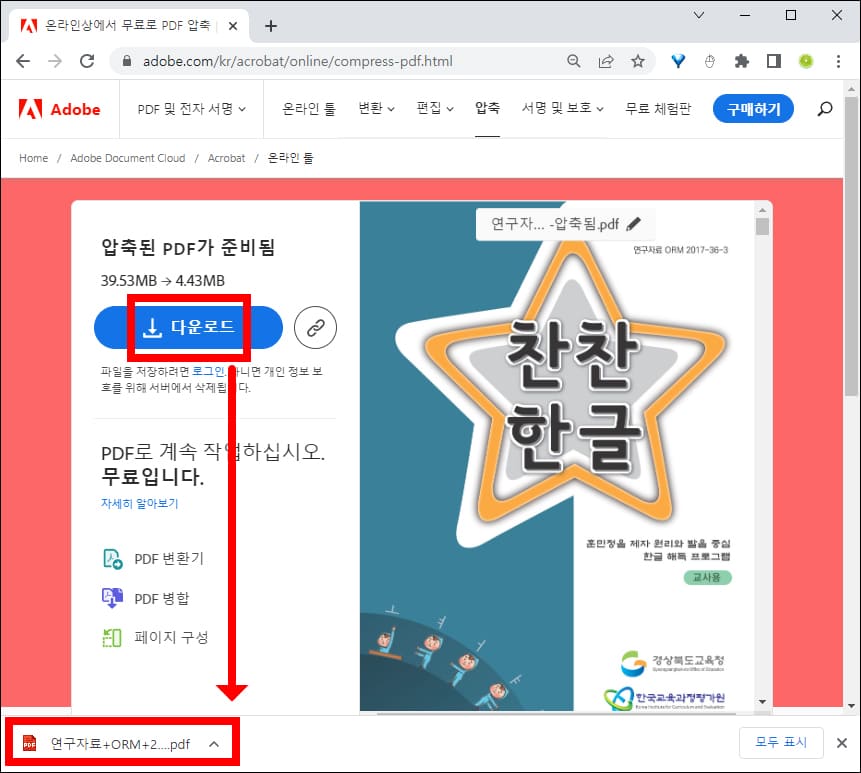This screenshot has height=773, width=861.
Task: Open search with the magnifier icon
Action: (x=825, y=109)
